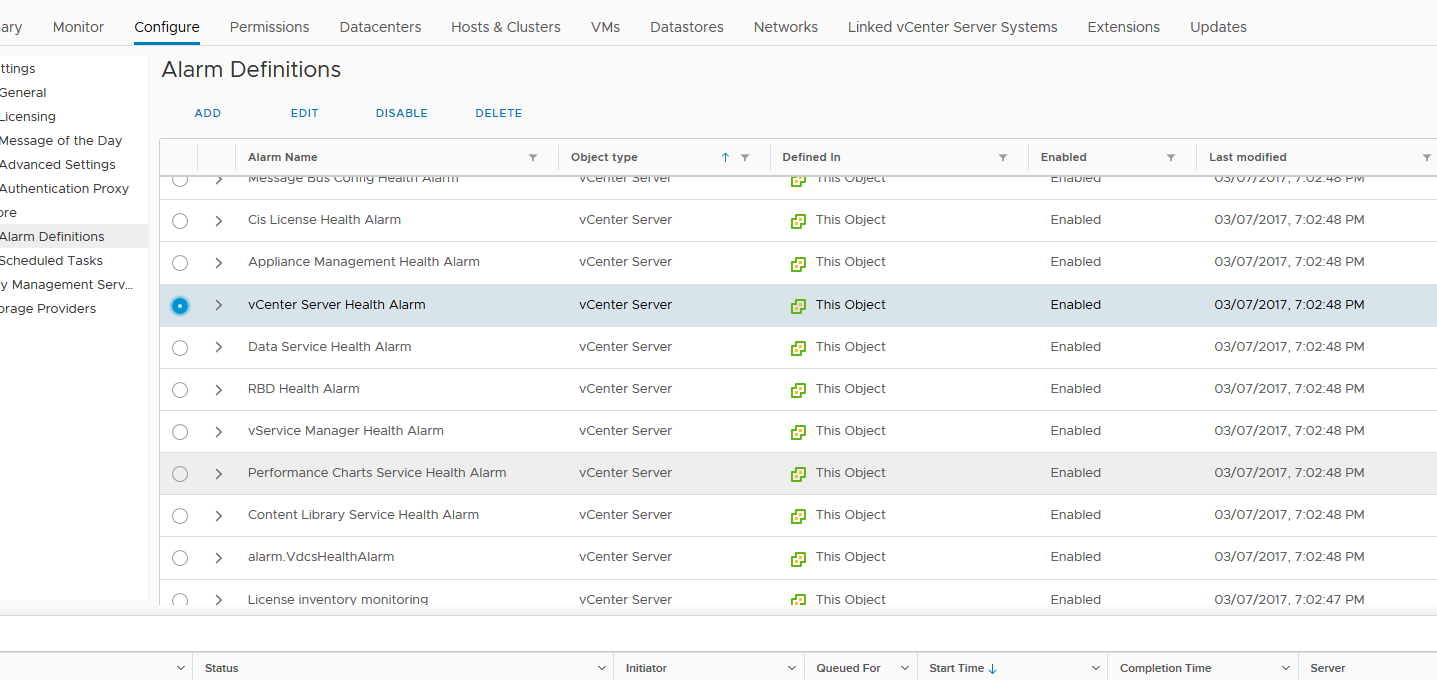The image size is (1437, 680).
Task: Click ADD to create a new alarm
Action: (x=207, y=113)
